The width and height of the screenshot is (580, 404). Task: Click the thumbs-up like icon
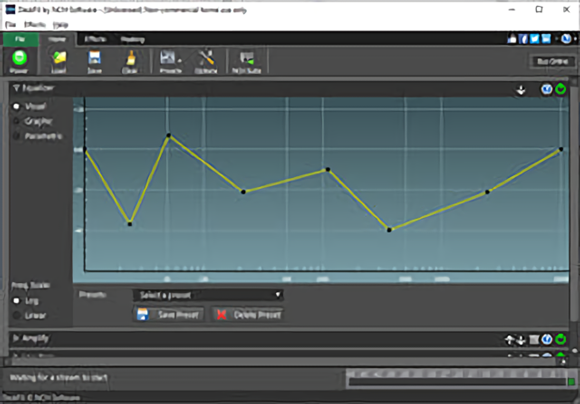tap(512, 38)
